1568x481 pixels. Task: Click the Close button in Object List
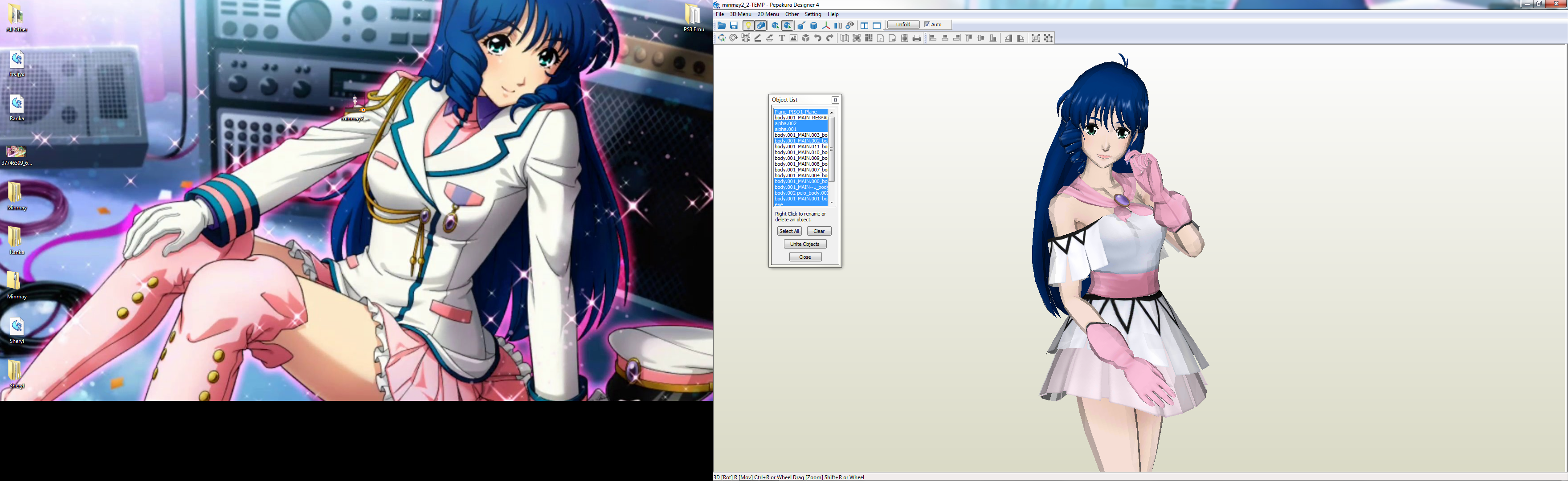804,257
